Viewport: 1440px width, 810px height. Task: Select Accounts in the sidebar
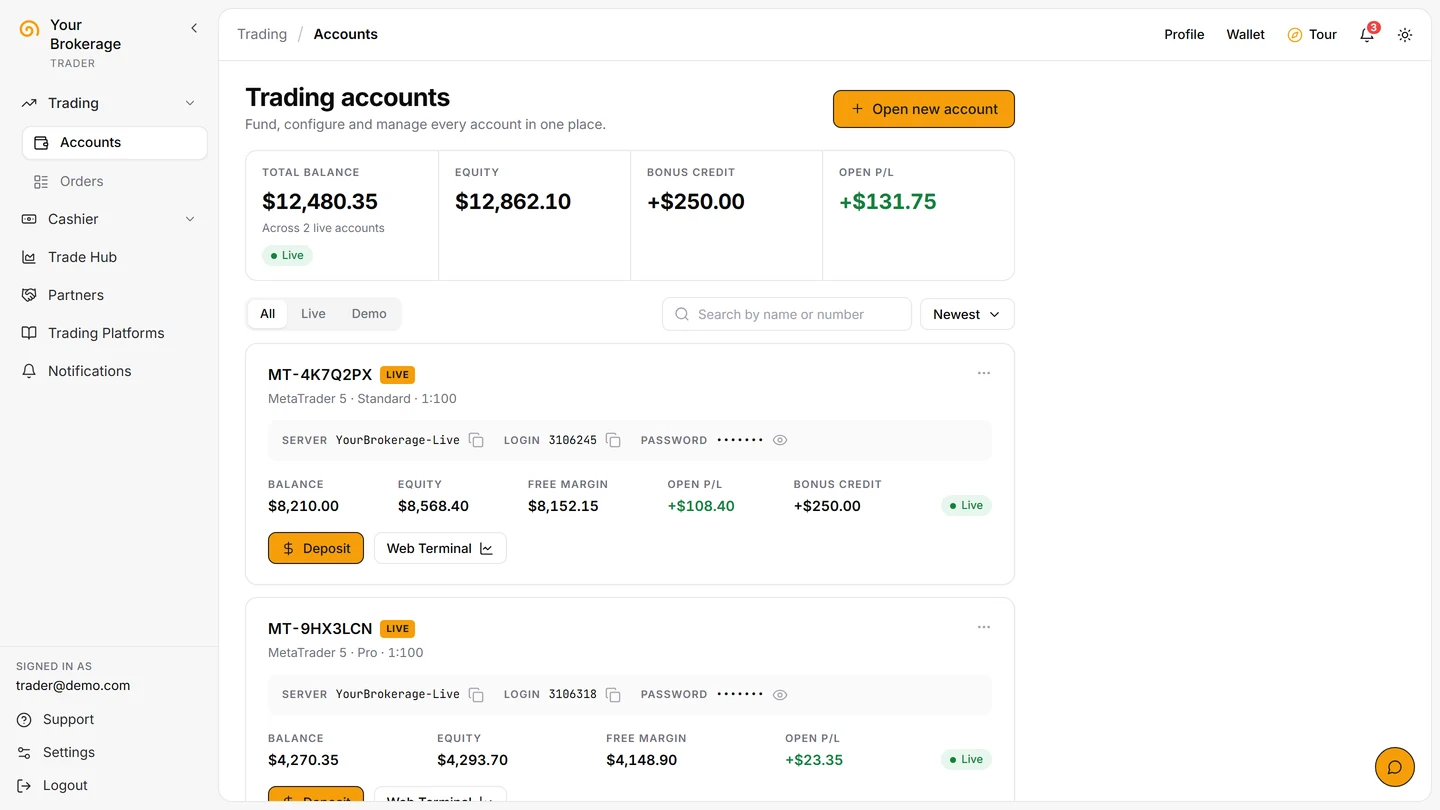pos(115,142)
